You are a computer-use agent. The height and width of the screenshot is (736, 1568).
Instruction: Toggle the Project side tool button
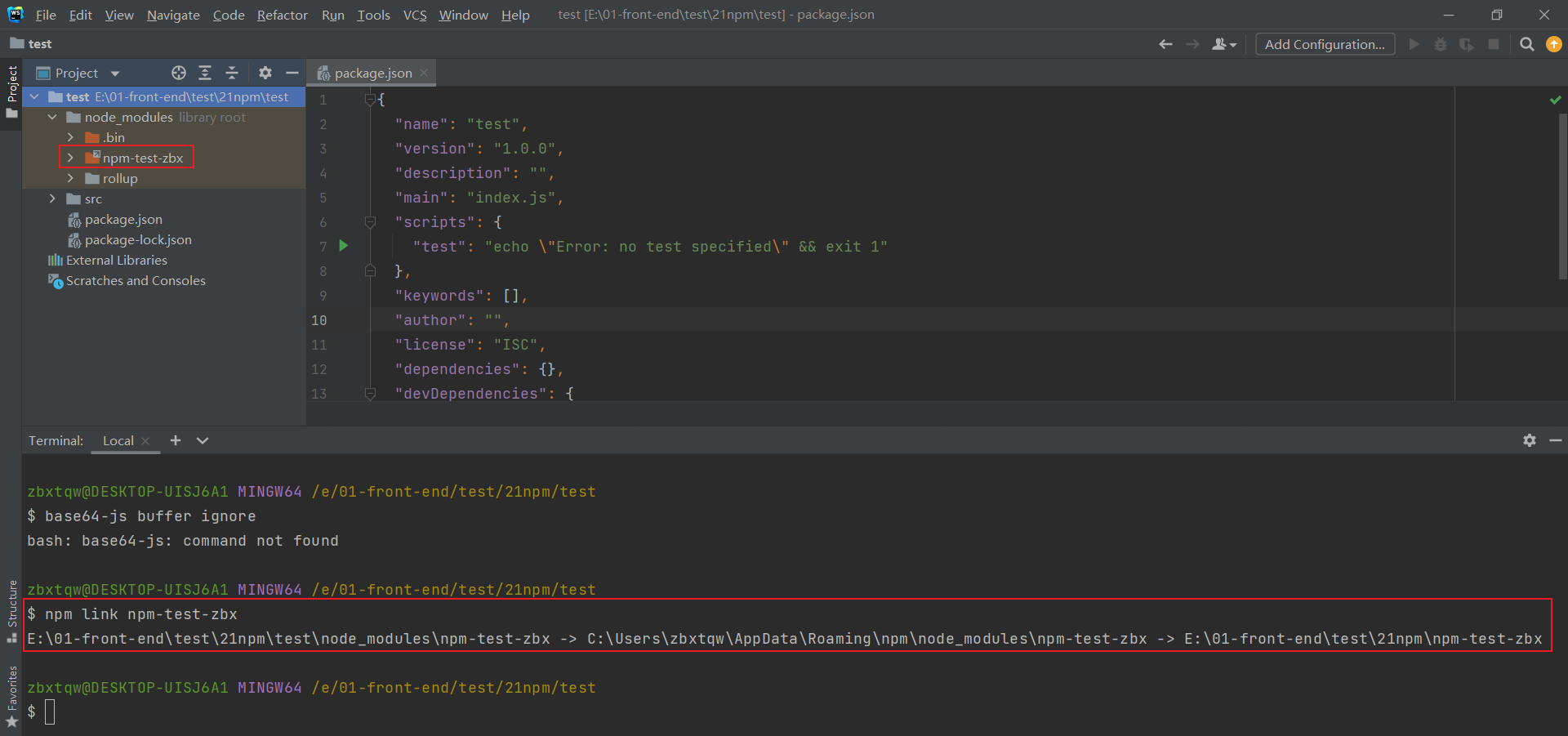pos(11,91)
